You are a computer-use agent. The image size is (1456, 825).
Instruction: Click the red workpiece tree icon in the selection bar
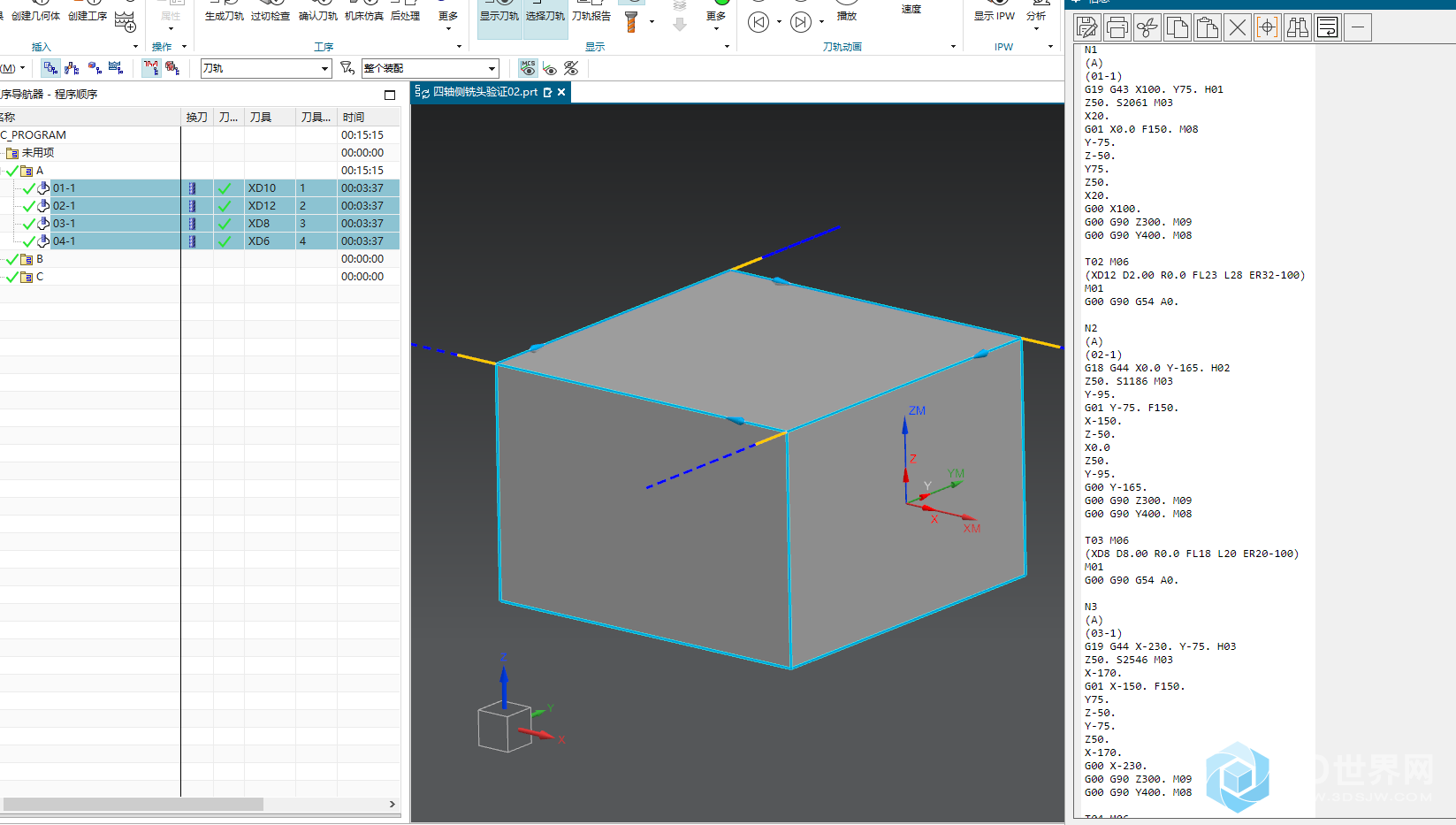172,68
